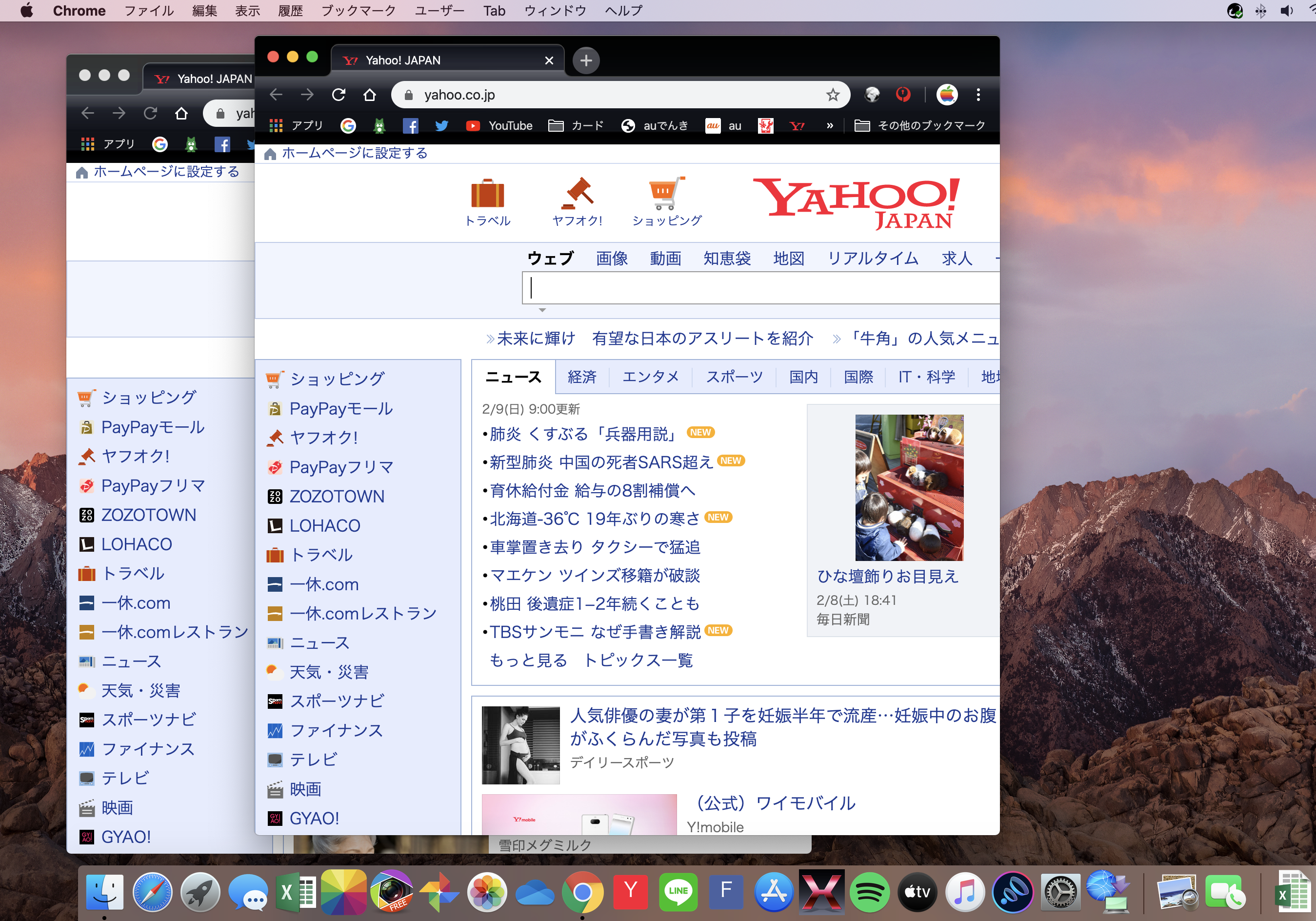The image size is (1316, 921).
Task: Open the アプリ apps shortcut in the front window
Action: click(x=297, y=125)
